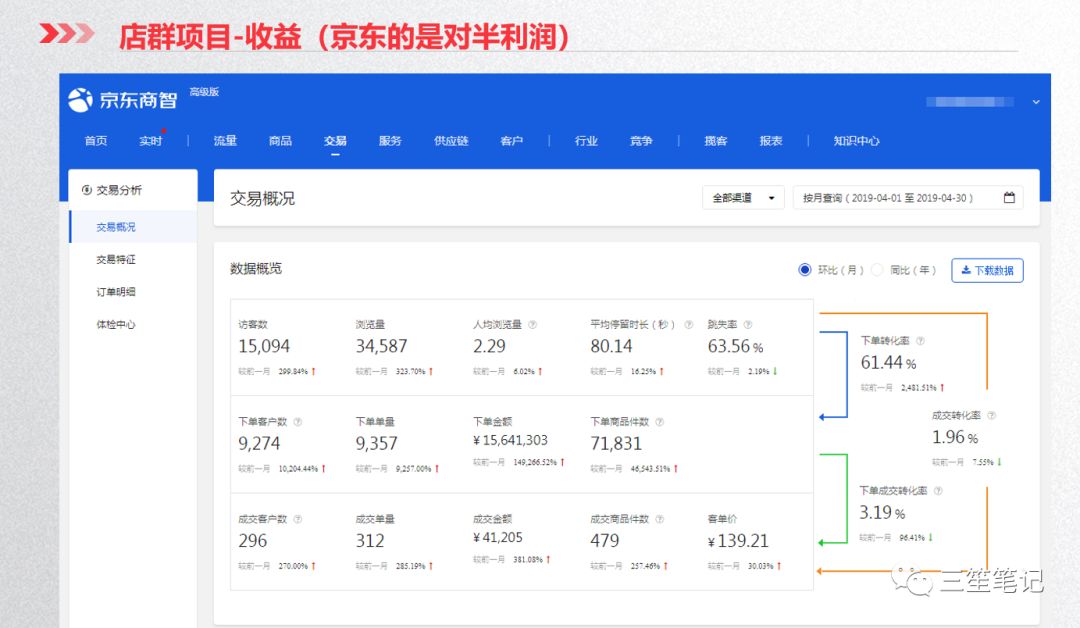Click the 下载数据 button
Screen dimensions: 1080x628
point(987,270)
